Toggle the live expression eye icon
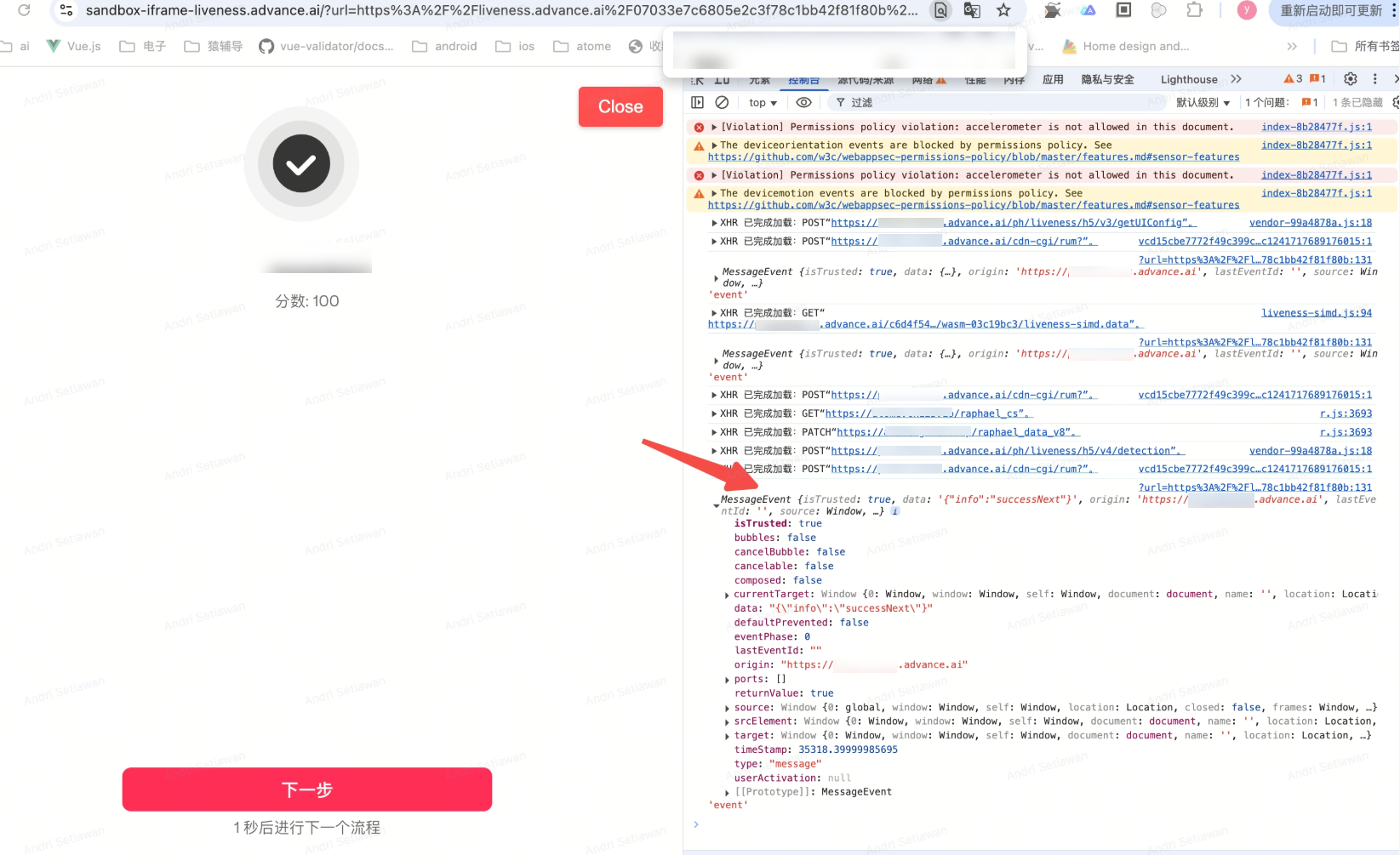The width and height of the screenshot is (1400, 855). click(x=803, y=102)
